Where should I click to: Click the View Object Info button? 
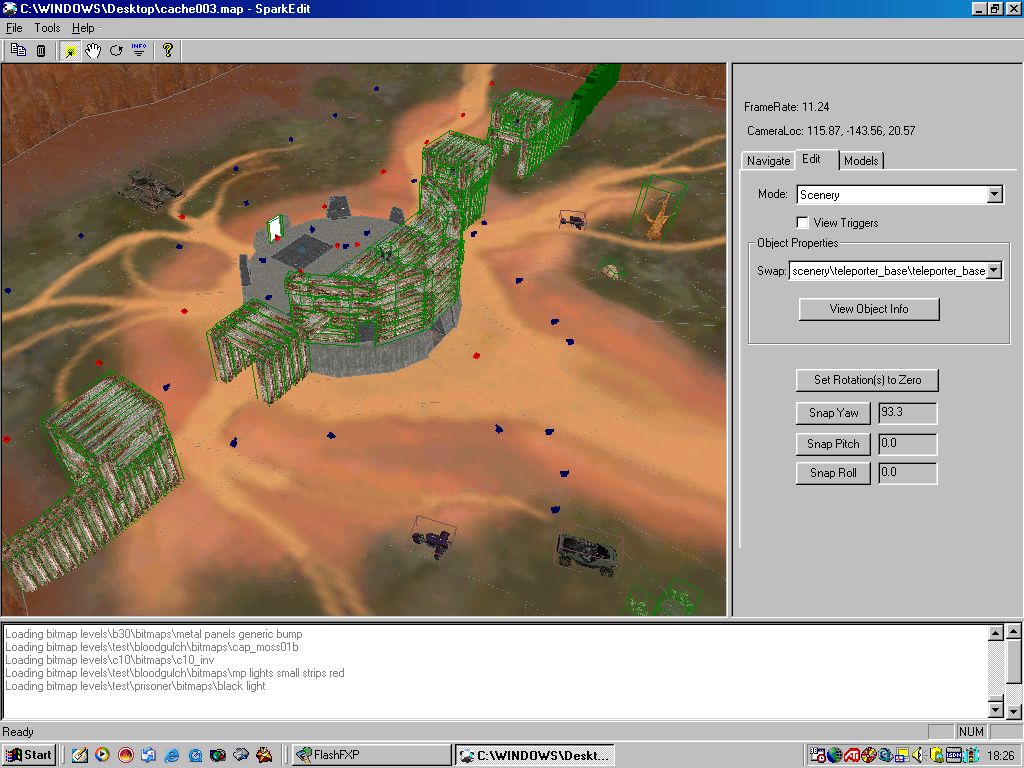pos(869,309)
